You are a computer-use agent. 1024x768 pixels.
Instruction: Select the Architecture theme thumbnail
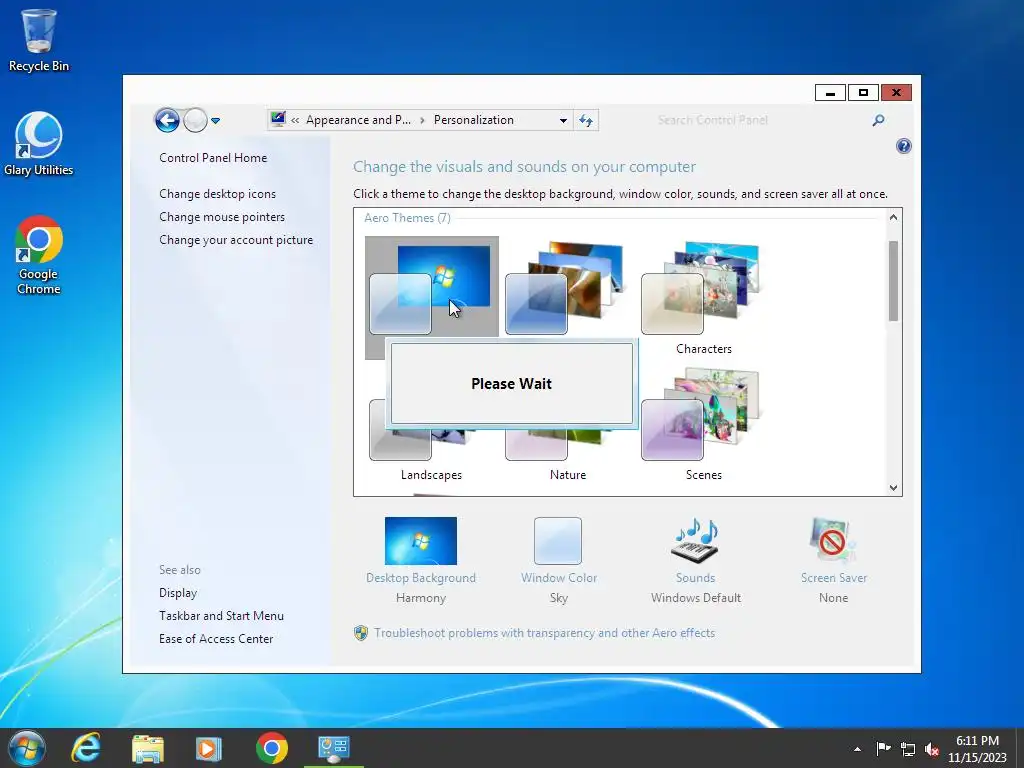point(564,287)
